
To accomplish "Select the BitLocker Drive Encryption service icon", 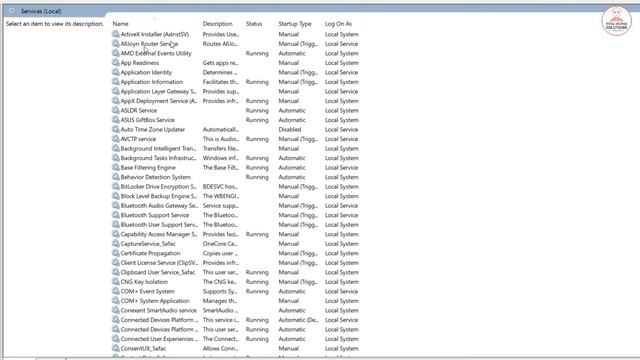I will pyautogui.click(x=116, y=187).
